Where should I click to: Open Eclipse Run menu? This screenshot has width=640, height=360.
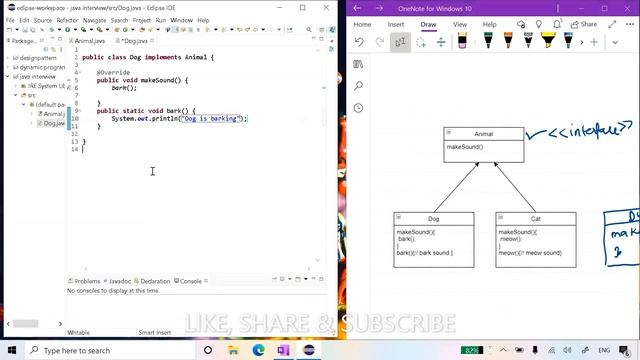tap(160, 20)
